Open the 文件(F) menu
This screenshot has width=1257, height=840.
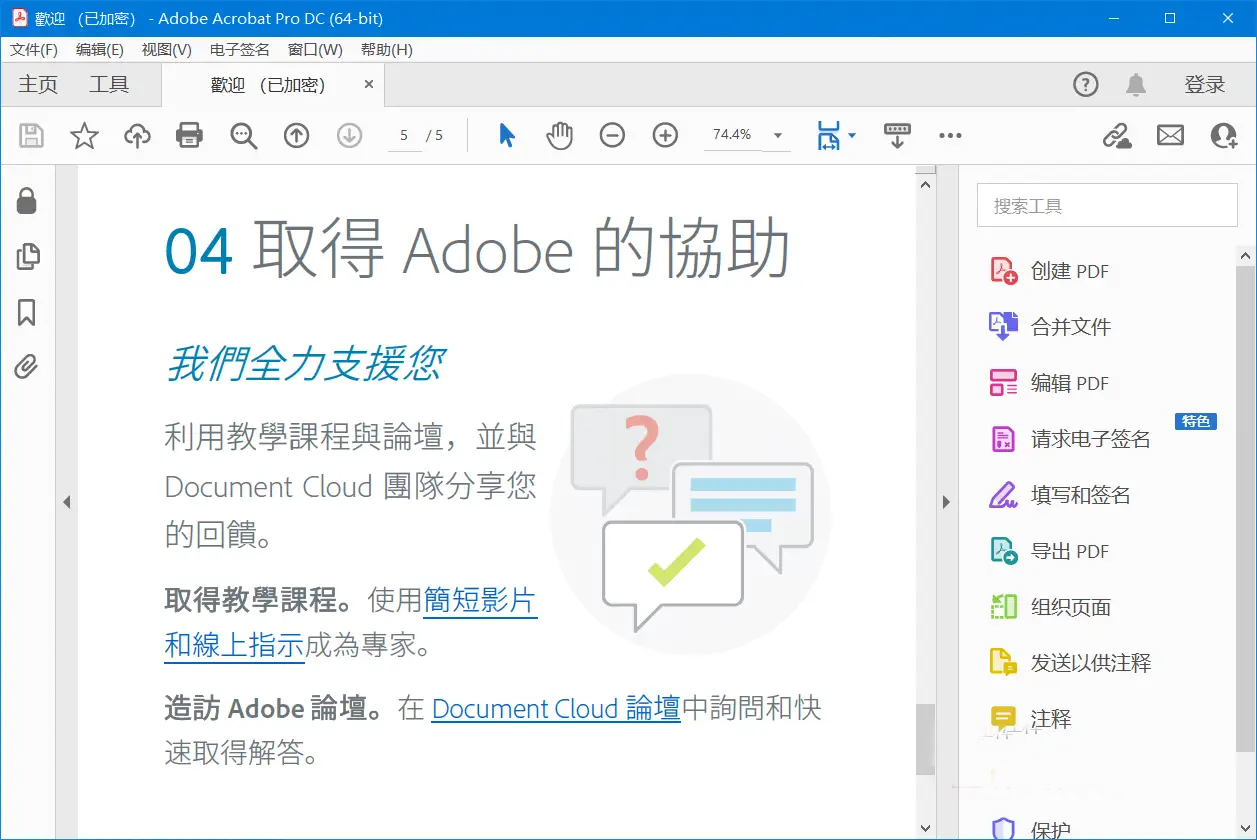click(34, 49)
